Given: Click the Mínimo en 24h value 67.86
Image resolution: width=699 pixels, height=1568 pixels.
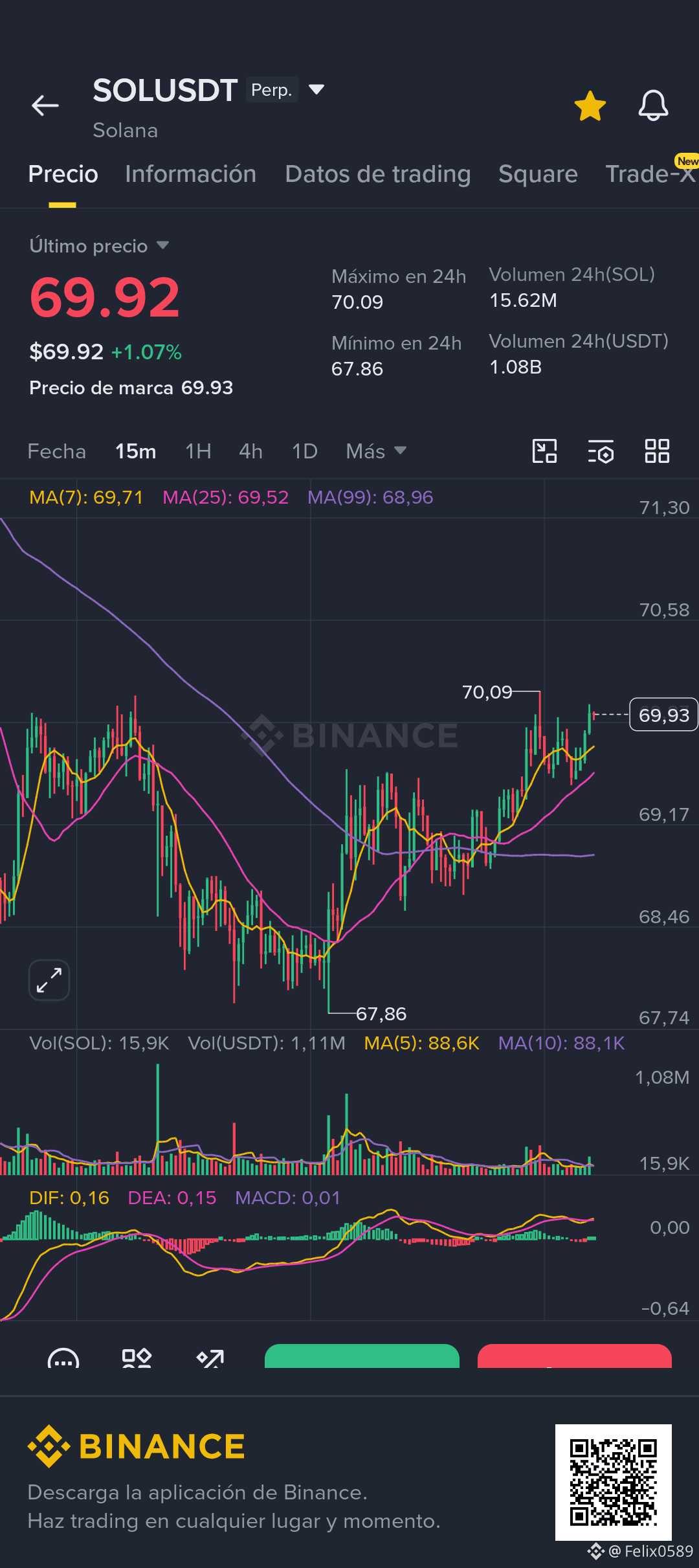Looking at the screenshot, I should pyautogui.click(x=357, y=369).
